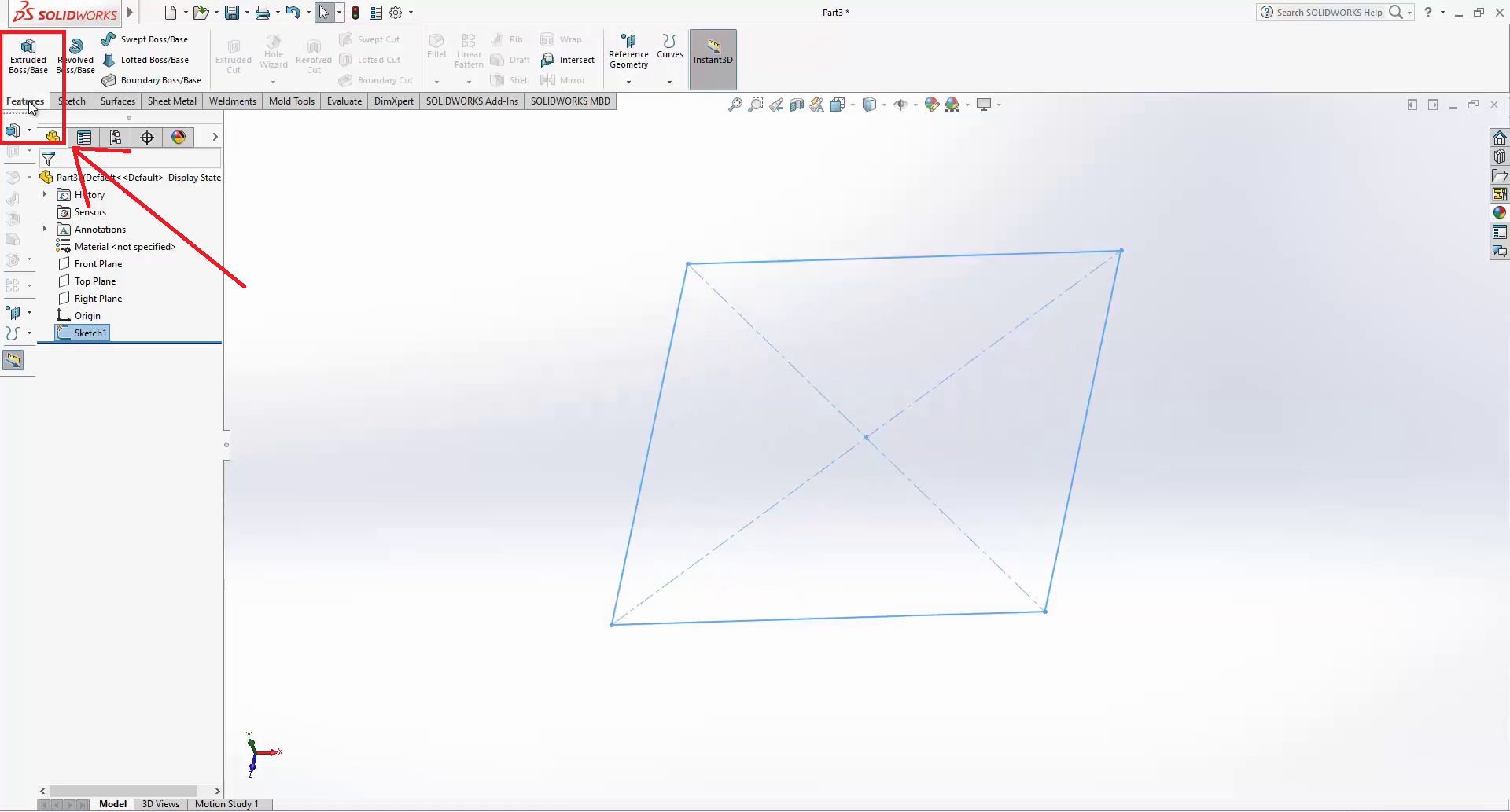Click the Zoom to Fit icon
This screenshot has height=812, width=1510.
pos(735,105)
